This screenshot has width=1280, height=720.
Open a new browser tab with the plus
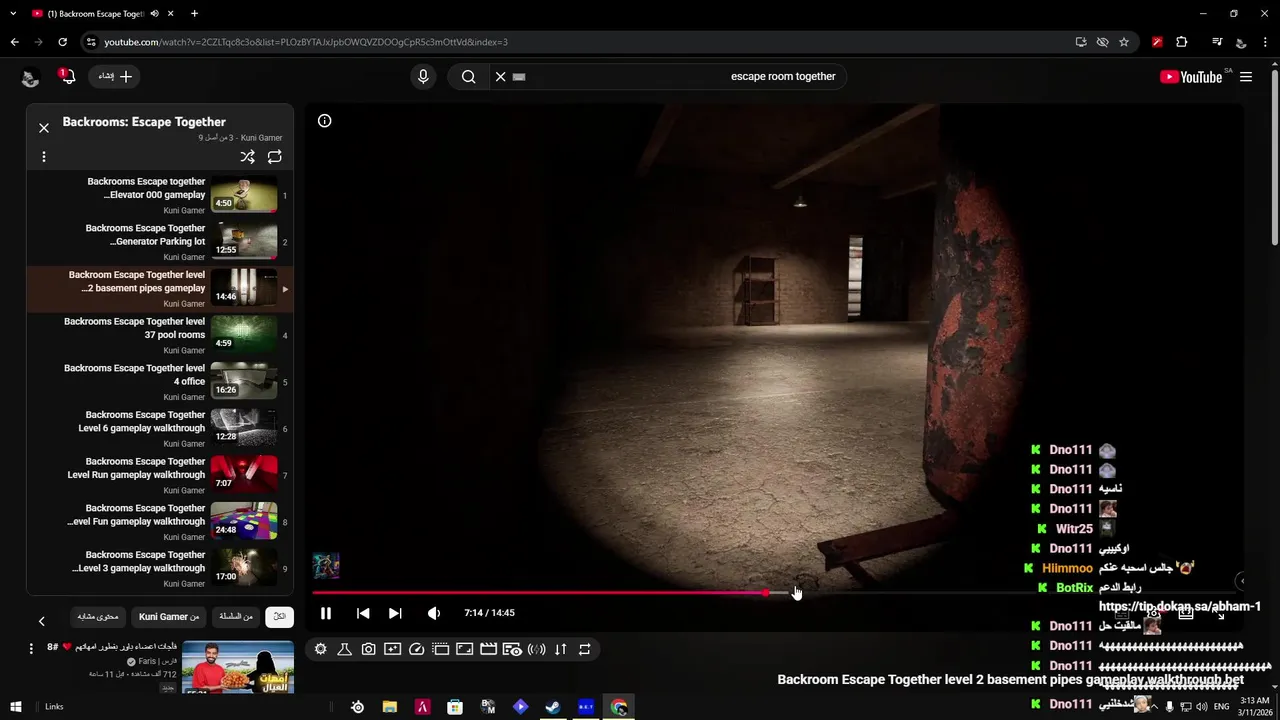coord(194,14)
